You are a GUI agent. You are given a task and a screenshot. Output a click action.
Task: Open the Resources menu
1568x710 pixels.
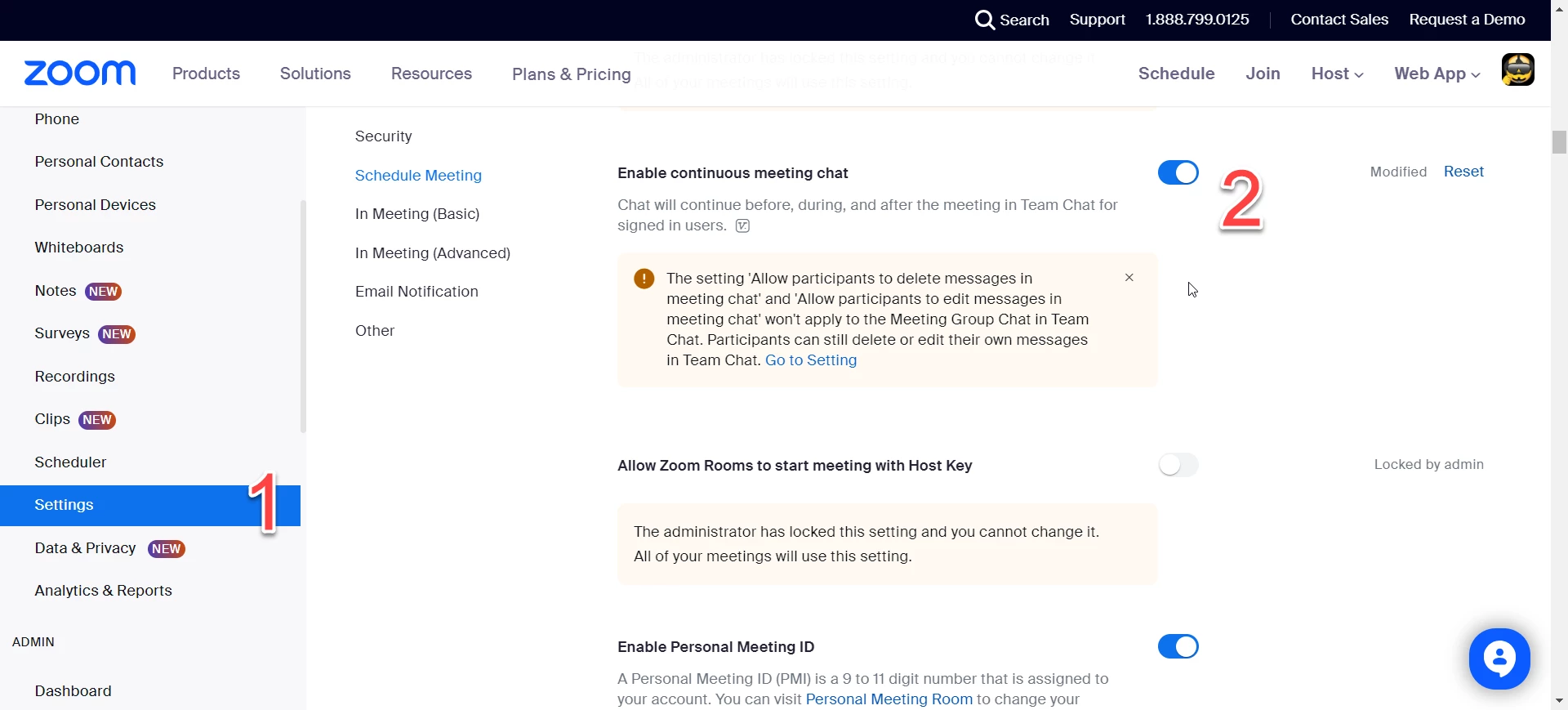pyautogui.click(x=431, y=74)
